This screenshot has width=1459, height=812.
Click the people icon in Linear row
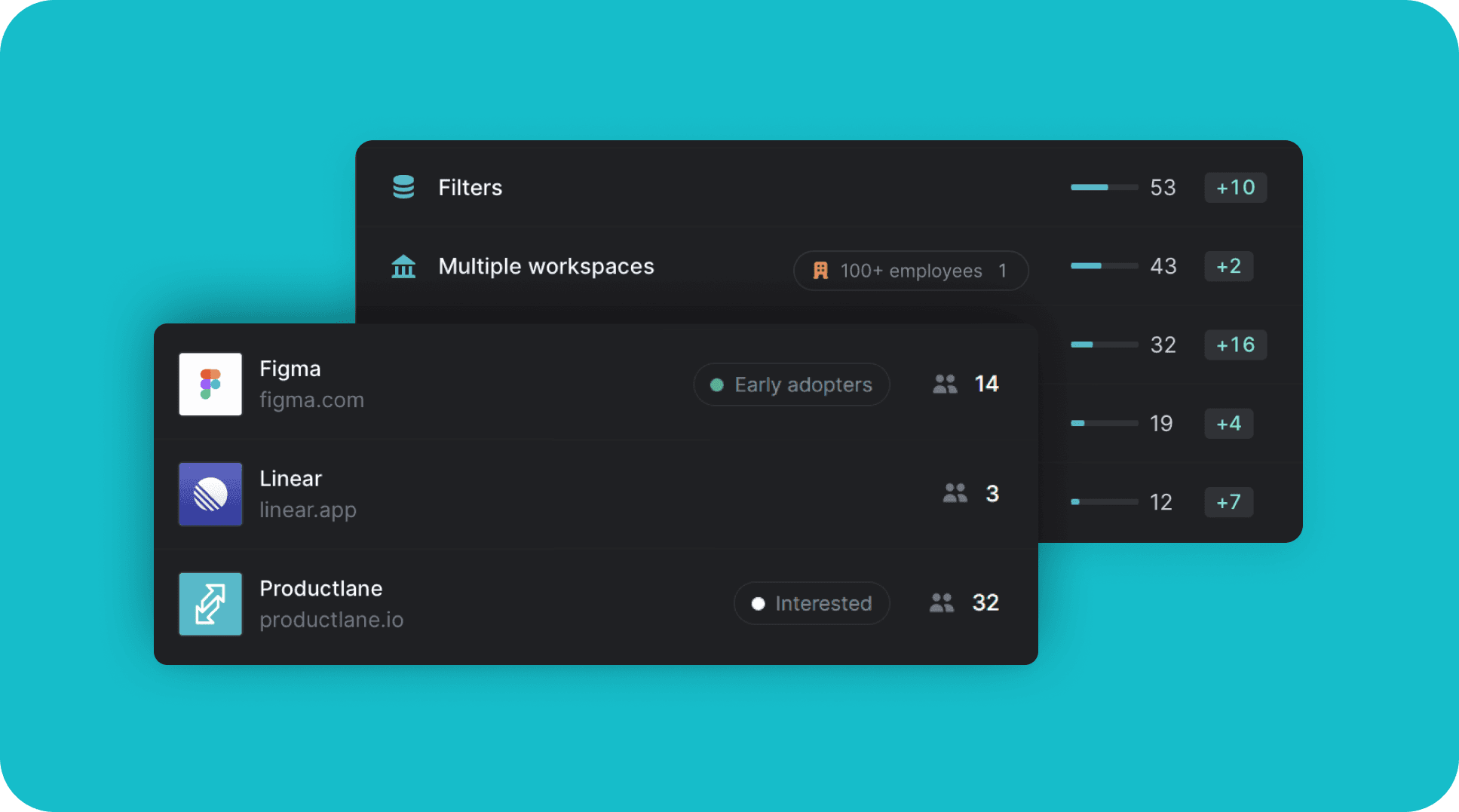[955, 493]
